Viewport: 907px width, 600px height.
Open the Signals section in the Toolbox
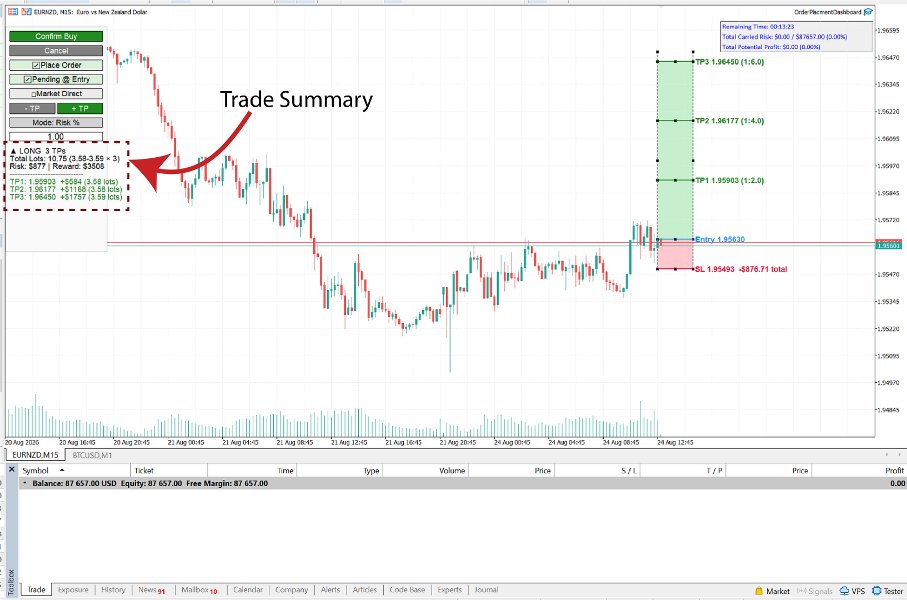[814, 591]
